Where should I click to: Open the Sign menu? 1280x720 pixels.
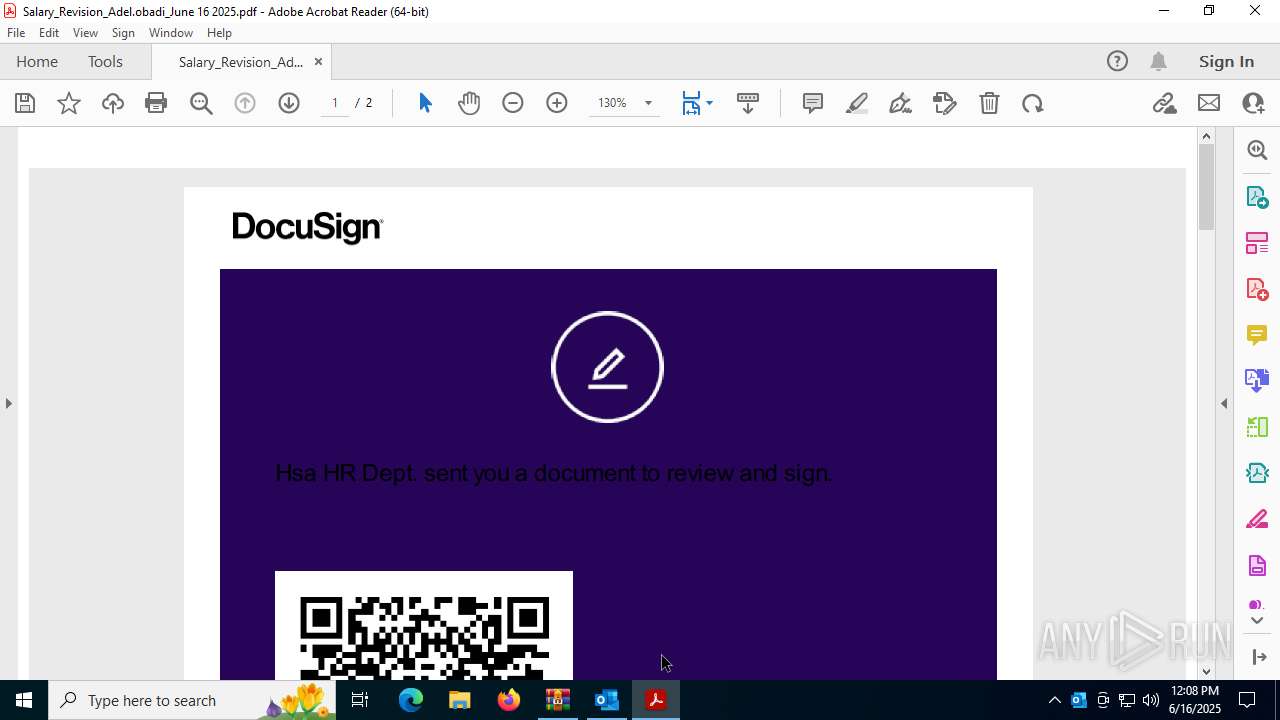[123, 33]
